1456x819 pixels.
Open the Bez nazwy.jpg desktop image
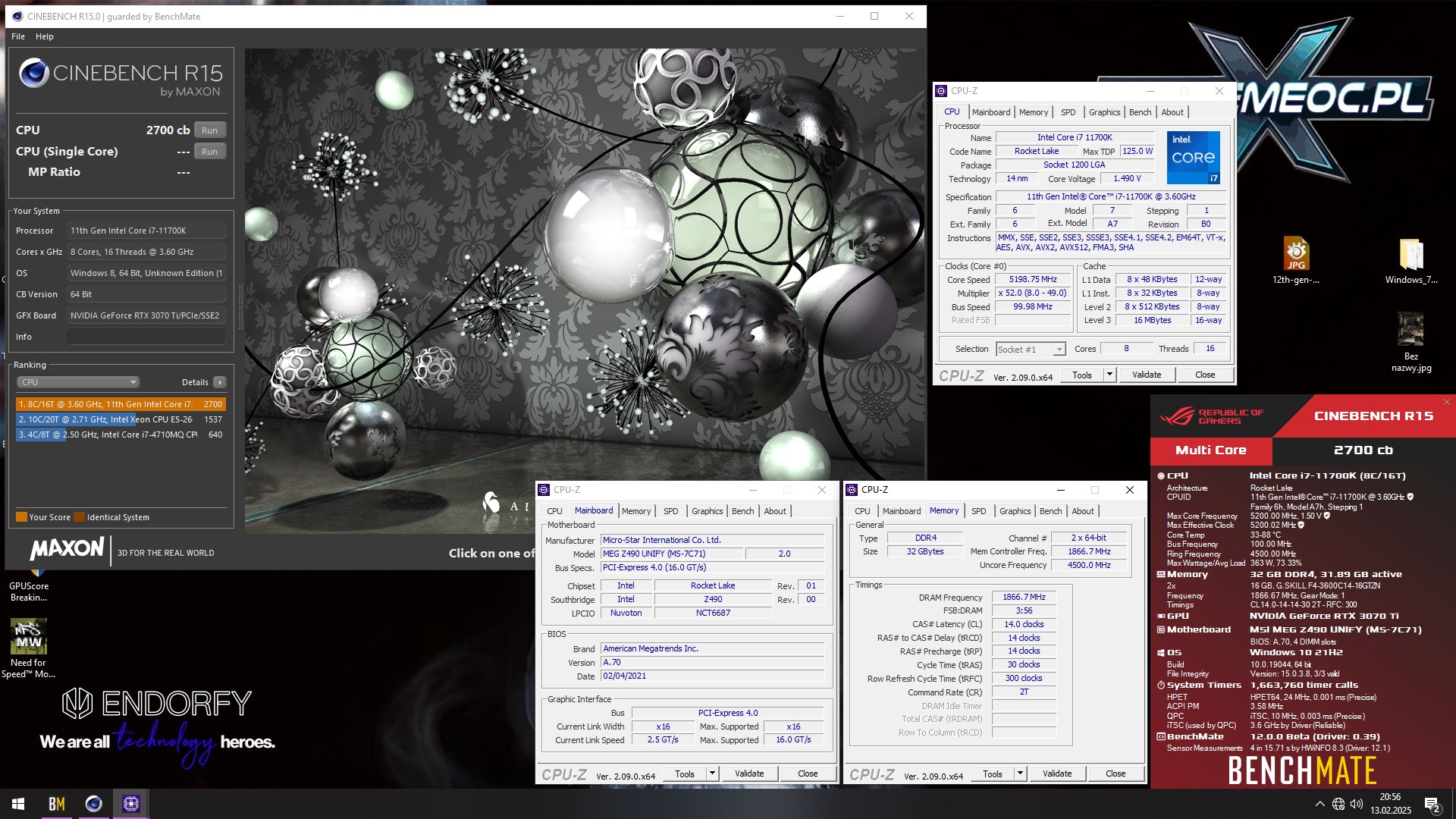tap(1411, 341)
